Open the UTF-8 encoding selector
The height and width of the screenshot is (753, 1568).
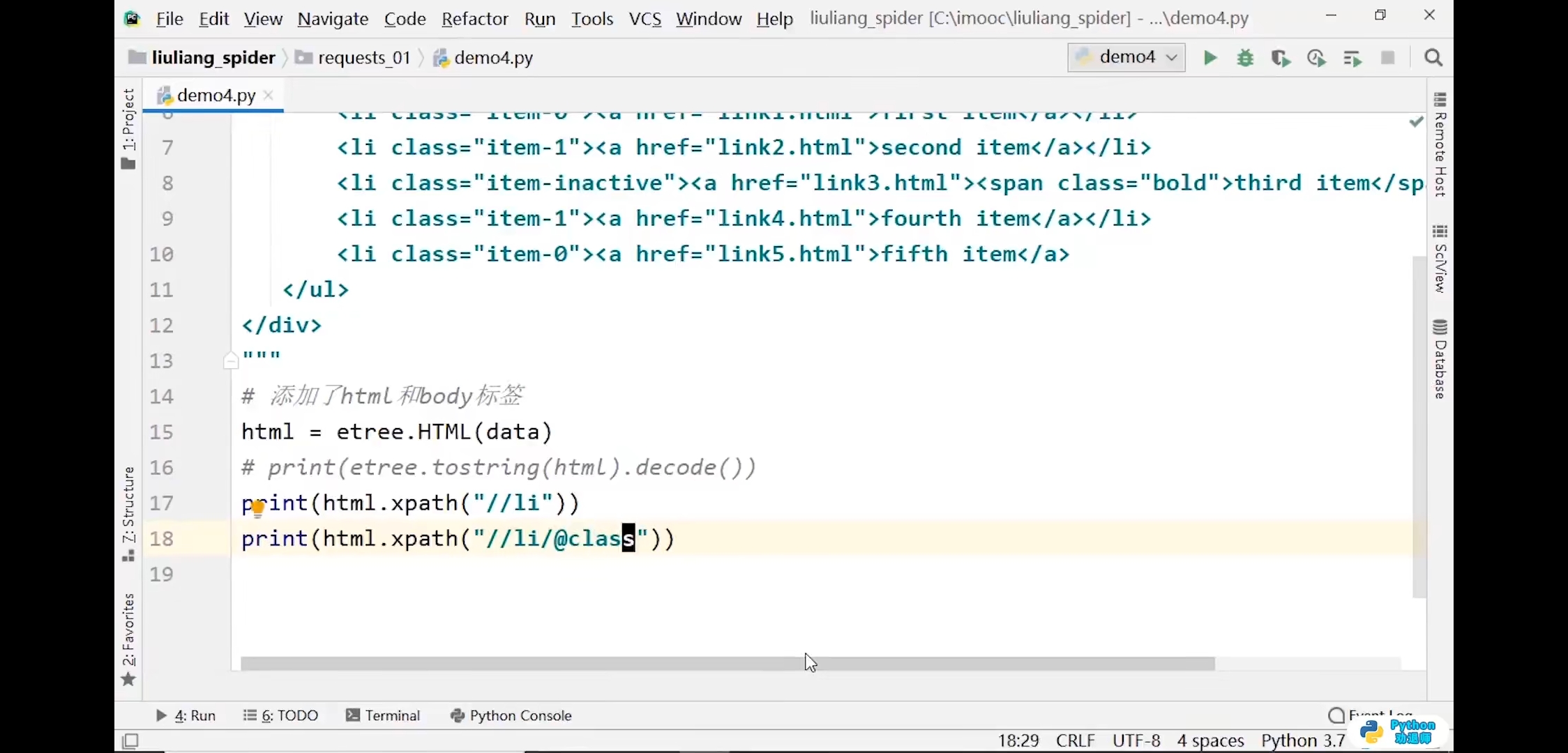1136,740
